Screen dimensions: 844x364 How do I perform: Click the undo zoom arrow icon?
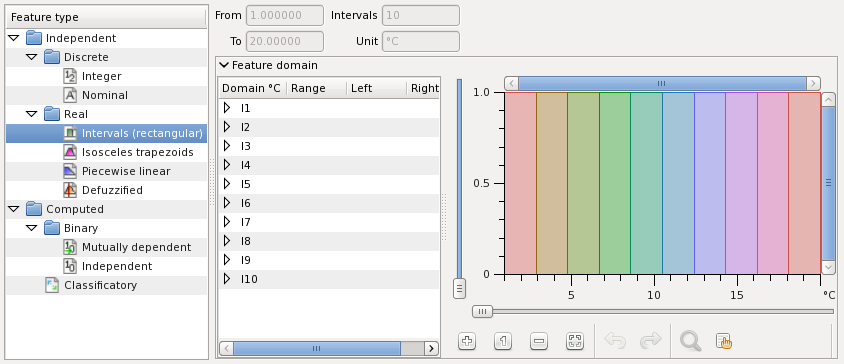[x=615, y=340]
